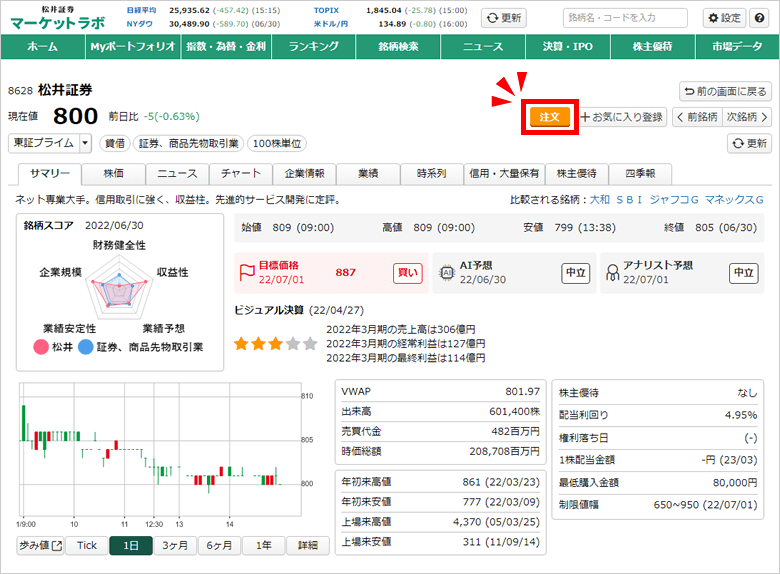The width and height of the screenshot is (780, 574).
Task: Click the orange 注文 order button
Action: [550, 117]
